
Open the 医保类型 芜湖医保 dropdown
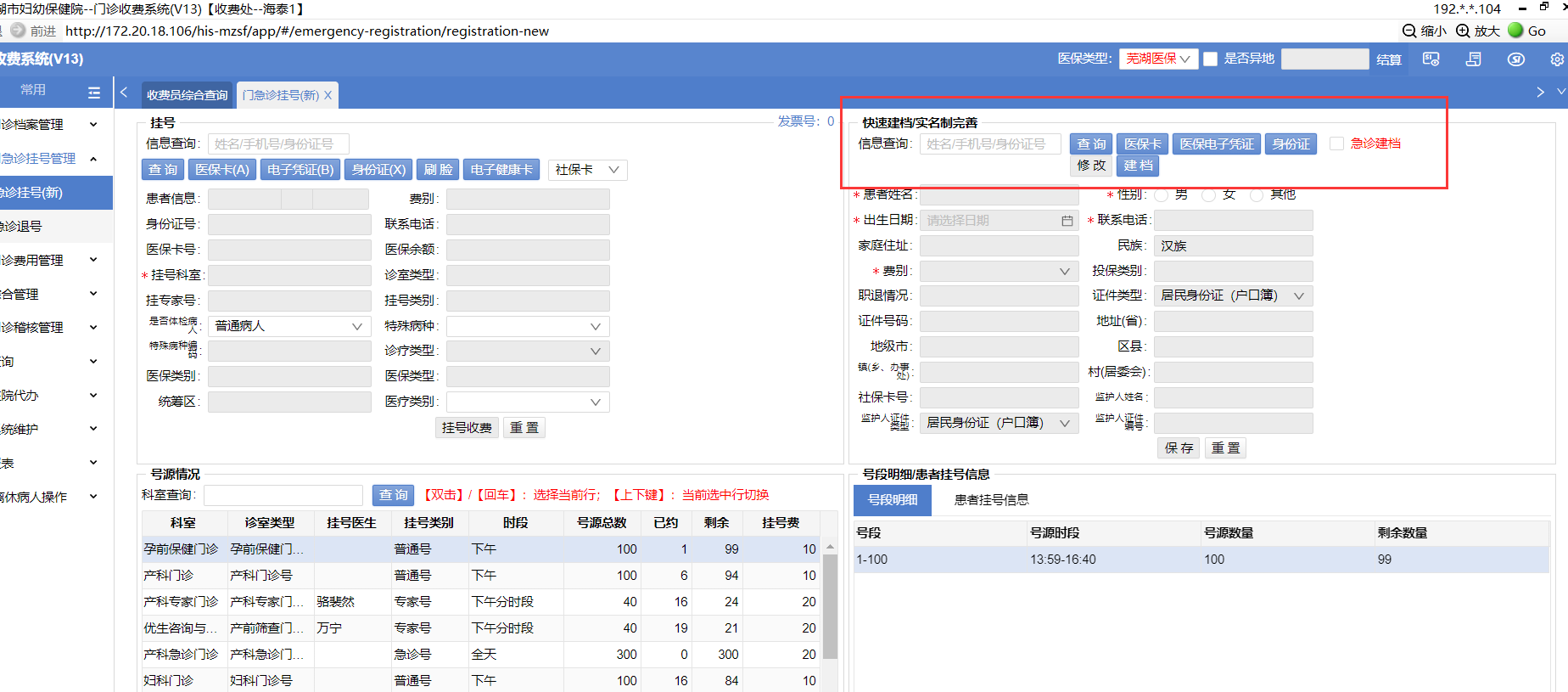(x=1158, y=59)
